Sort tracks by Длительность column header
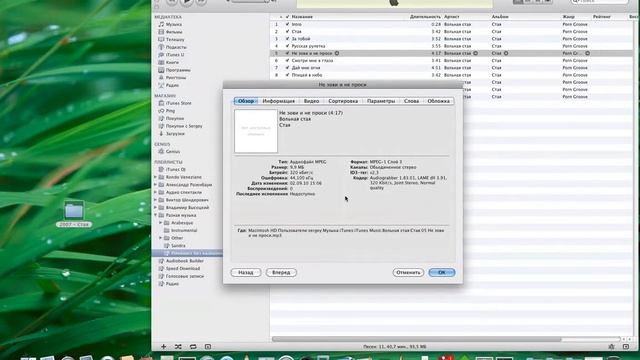 tap(425, 17)
